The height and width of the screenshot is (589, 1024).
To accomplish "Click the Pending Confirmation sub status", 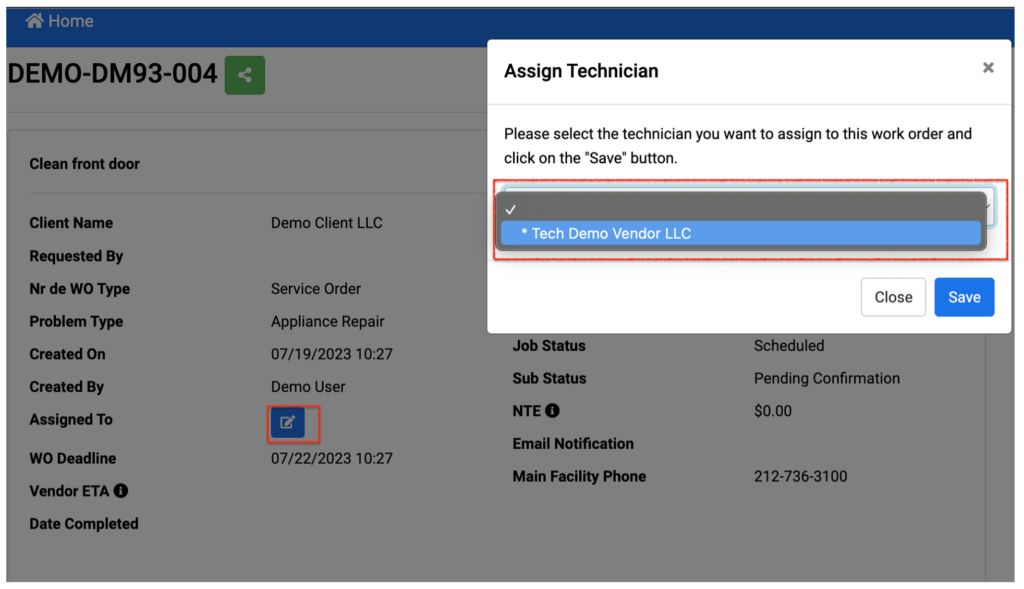I will tap(827, 378).
